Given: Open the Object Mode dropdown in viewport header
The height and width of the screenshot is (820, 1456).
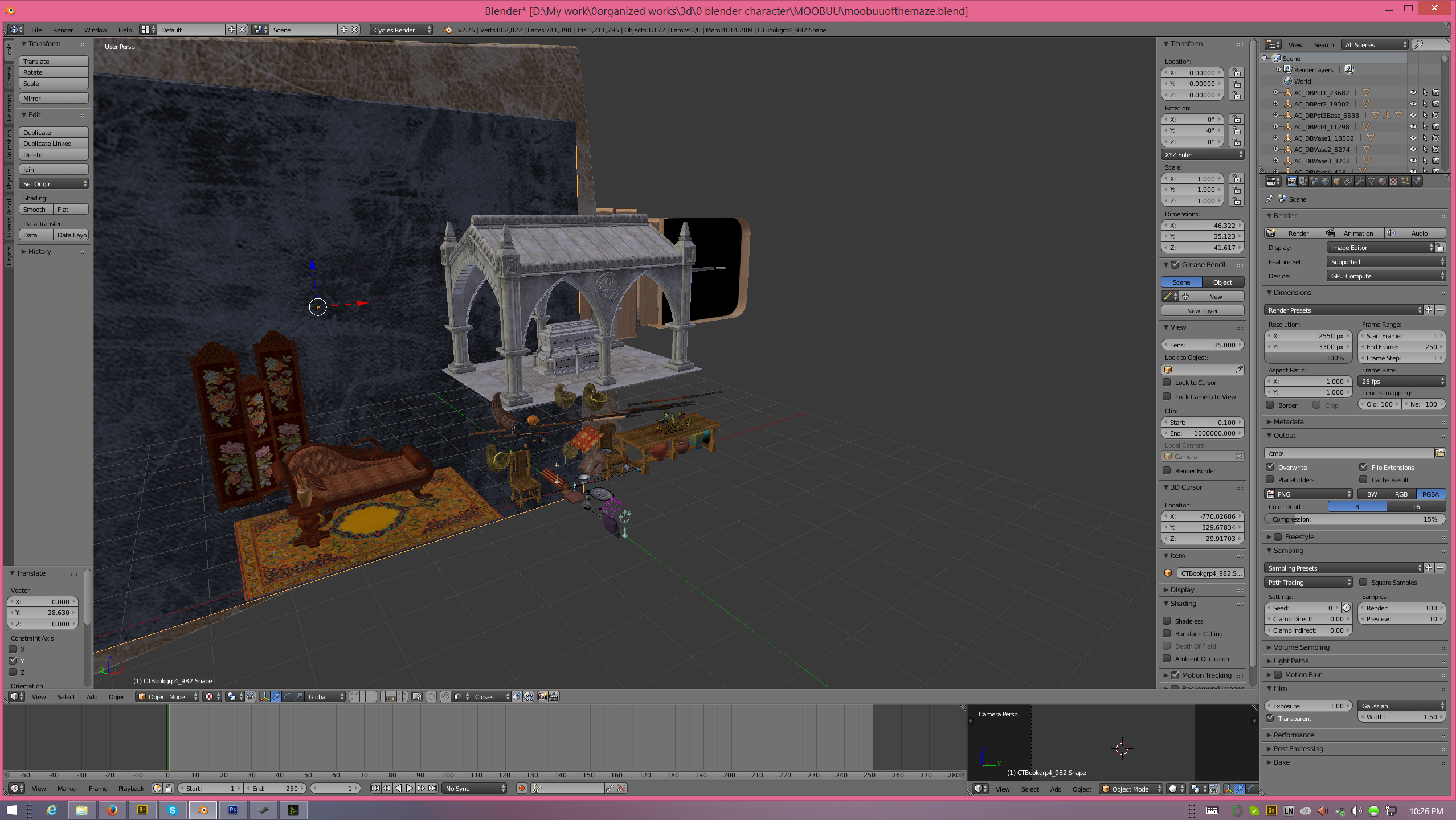Looking at the screenshot, I should [167, 696].
